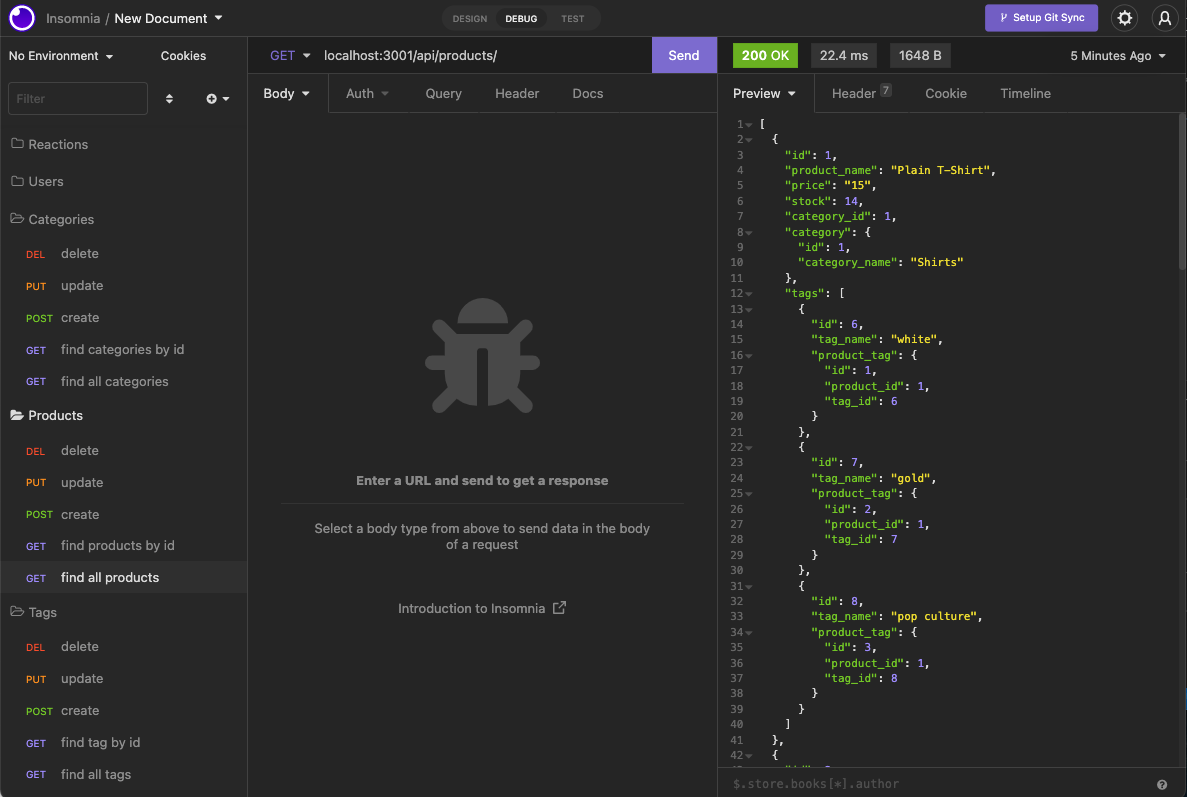Click the help question mark icon
Viewport: 1187px width, 797px height.
coord(1161,785)
